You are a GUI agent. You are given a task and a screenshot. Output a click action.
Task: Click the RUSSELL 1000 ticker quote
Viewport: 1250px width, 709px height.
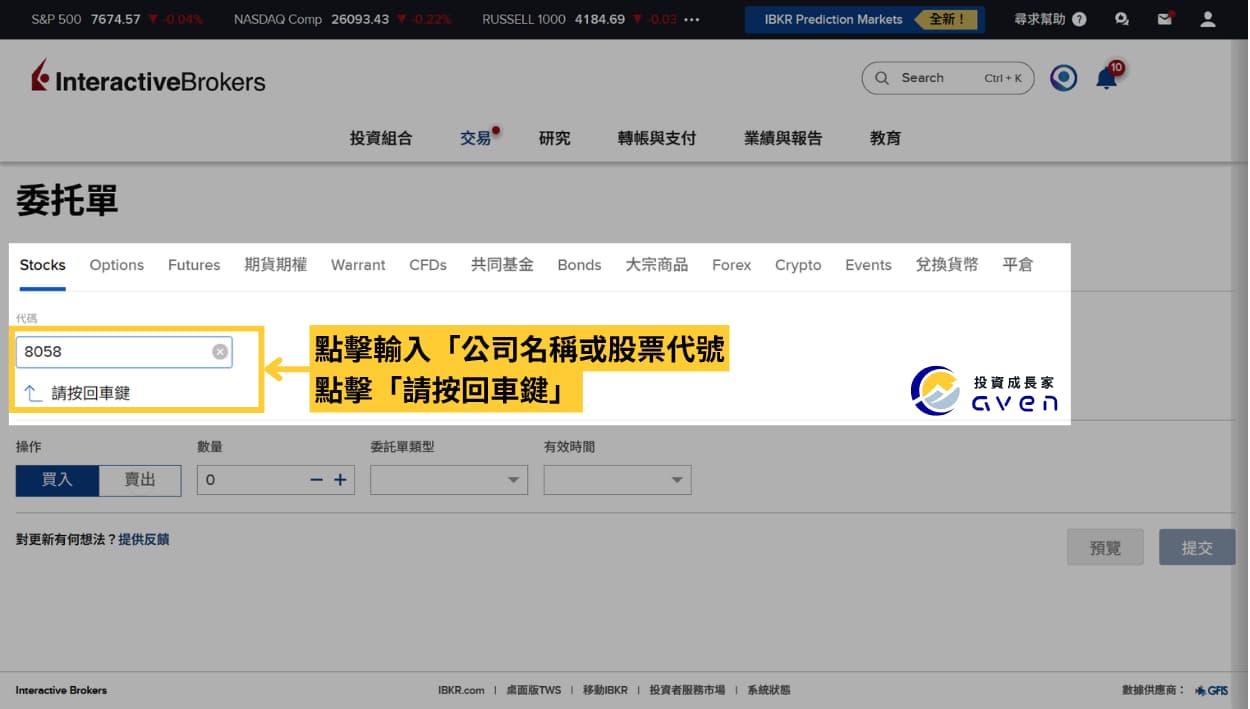[580, 19]
